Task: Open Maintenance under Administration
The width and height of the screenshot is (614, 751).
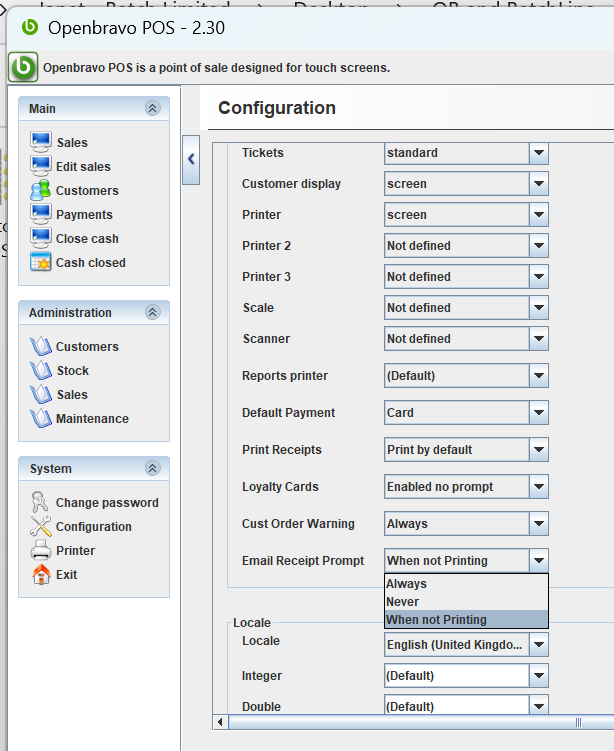Action: pyautogui.click(x=92, y=419)
